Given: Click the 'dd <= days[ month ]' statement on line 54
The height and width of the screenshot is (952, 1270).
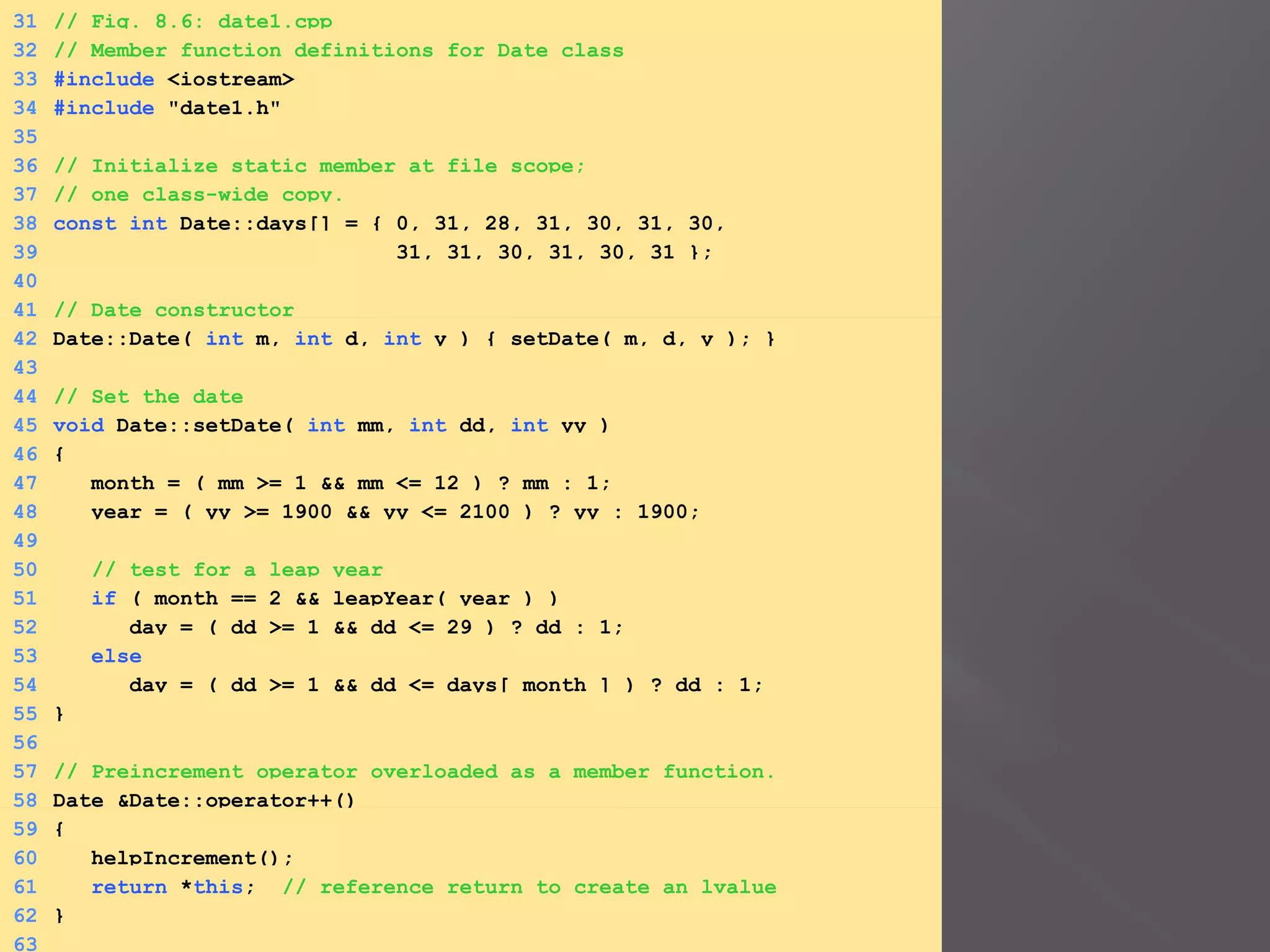Looking at the screenshot, I should point(446,684).
